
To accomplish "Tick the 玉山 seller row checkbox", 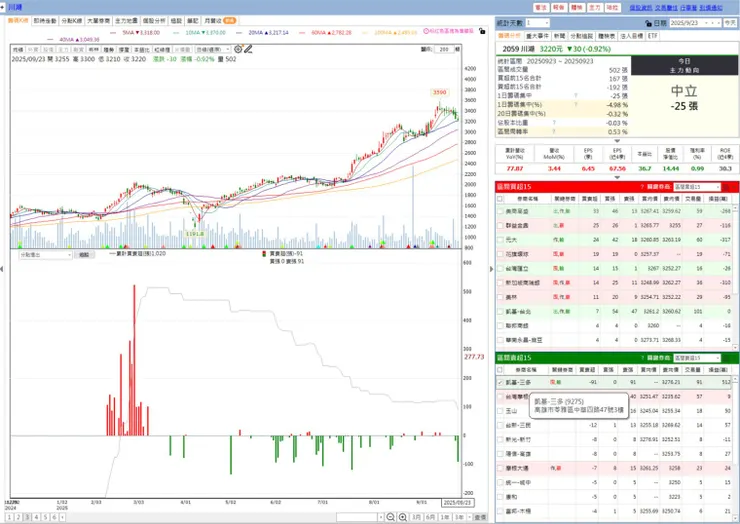I will tap(500, 411).
